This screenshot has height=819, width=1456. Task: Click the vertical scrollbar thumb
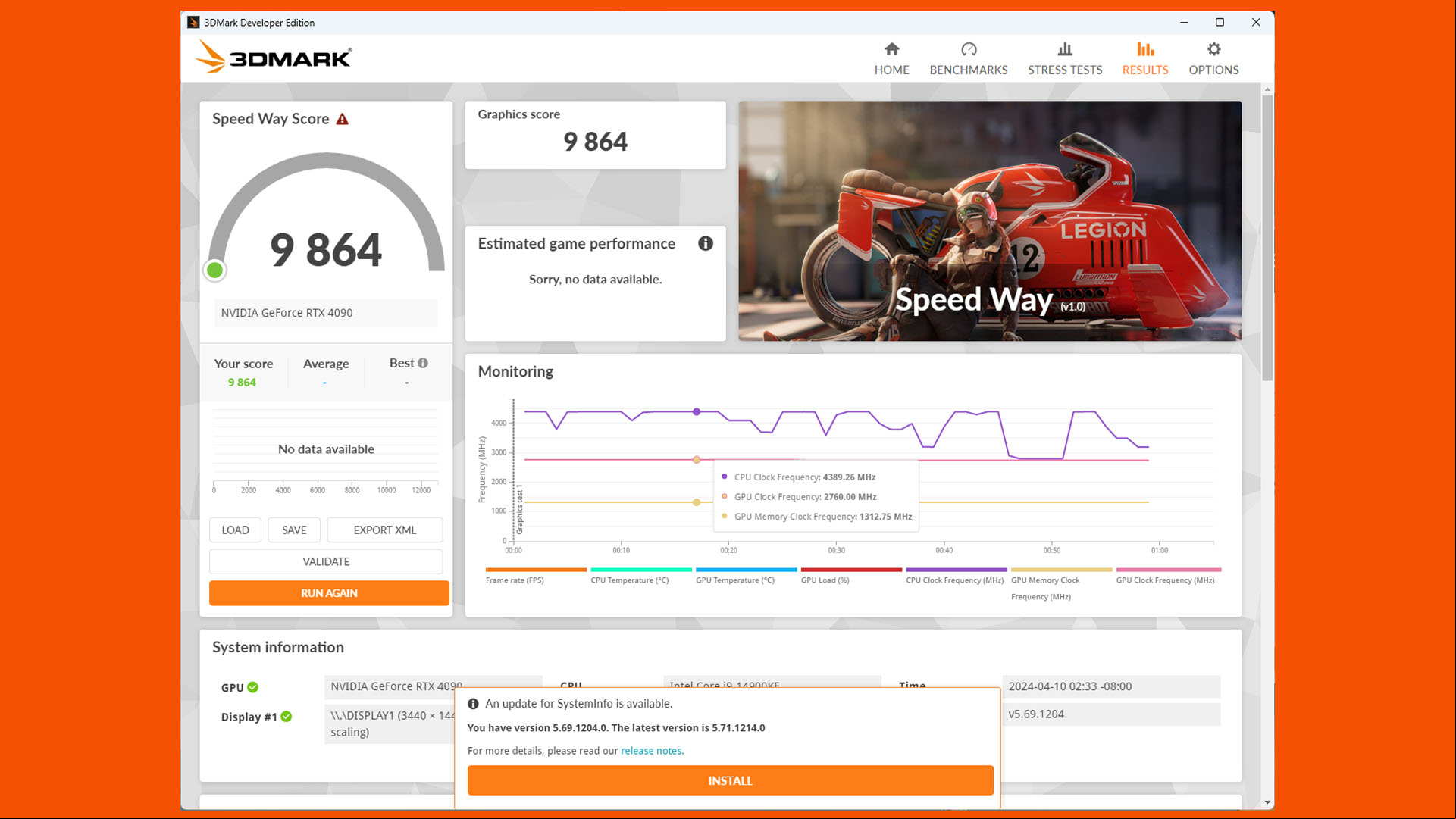1267,237
